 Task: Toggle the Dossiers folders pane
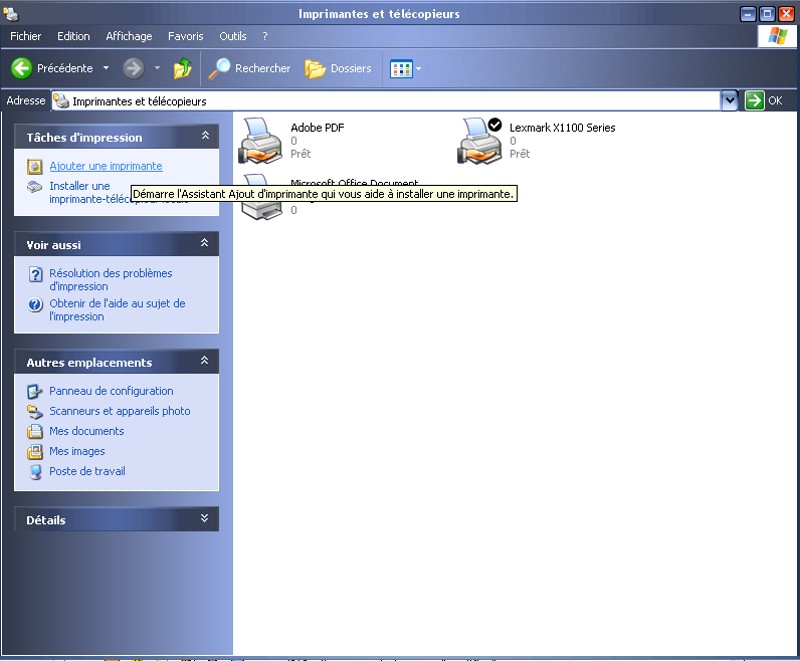pyautogui.click(x=338, y=68)
